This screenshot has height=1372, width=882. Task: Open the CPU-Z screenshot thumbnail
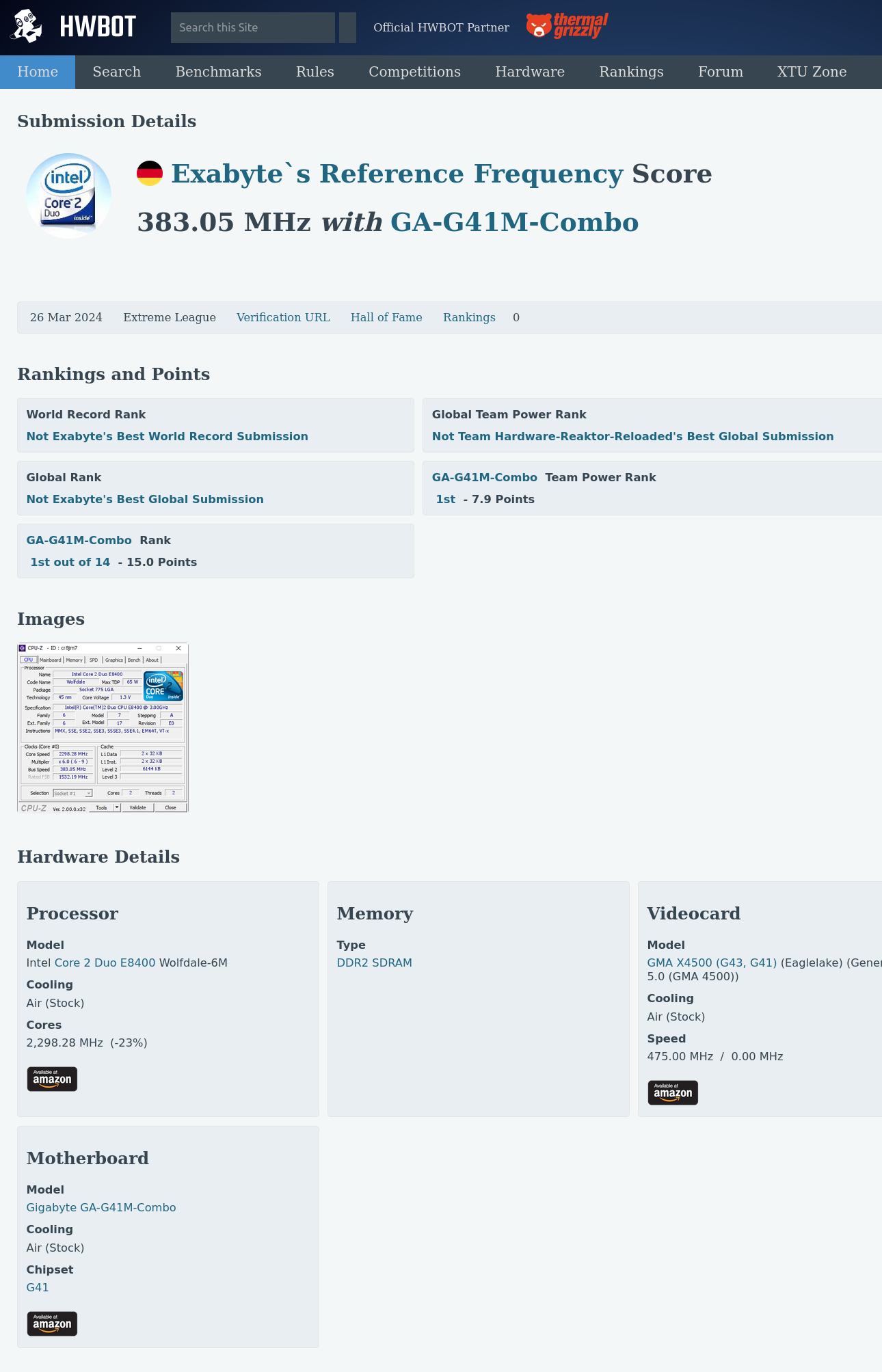tap(103, 727)
